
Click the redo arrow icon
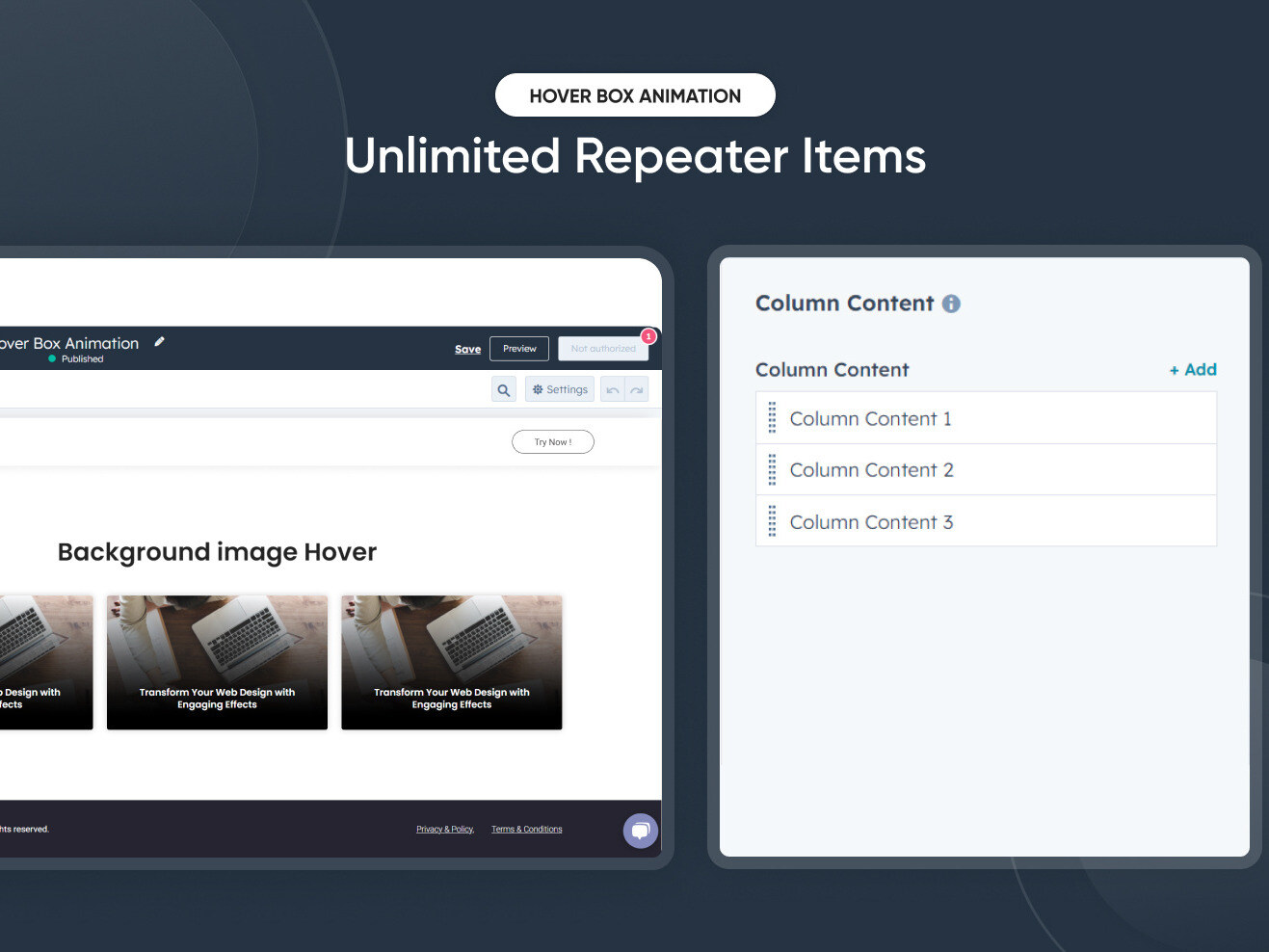635,389
